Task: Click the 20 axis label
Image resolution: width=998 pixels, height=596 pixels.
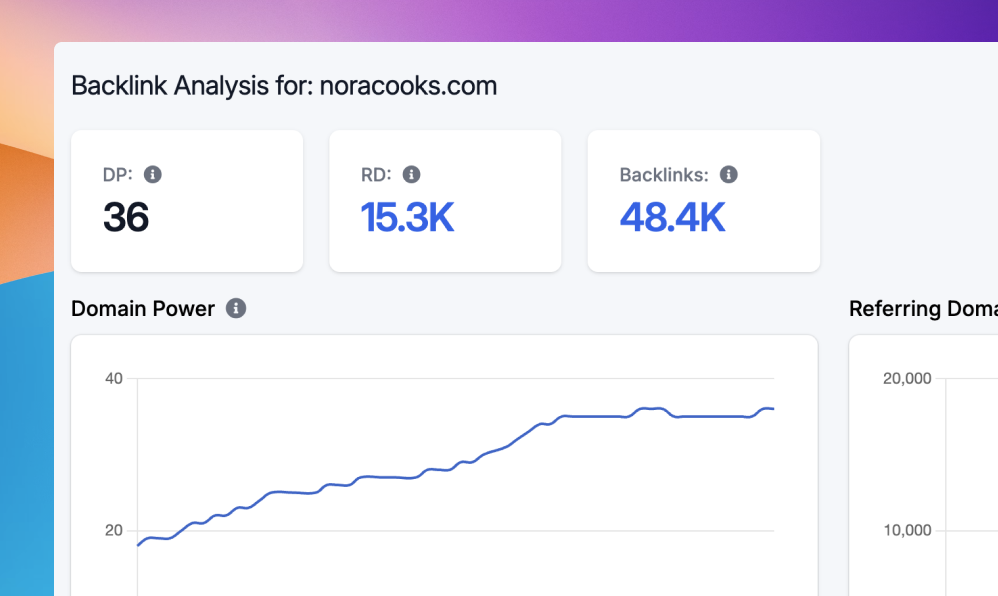Action: pos(113,530)
